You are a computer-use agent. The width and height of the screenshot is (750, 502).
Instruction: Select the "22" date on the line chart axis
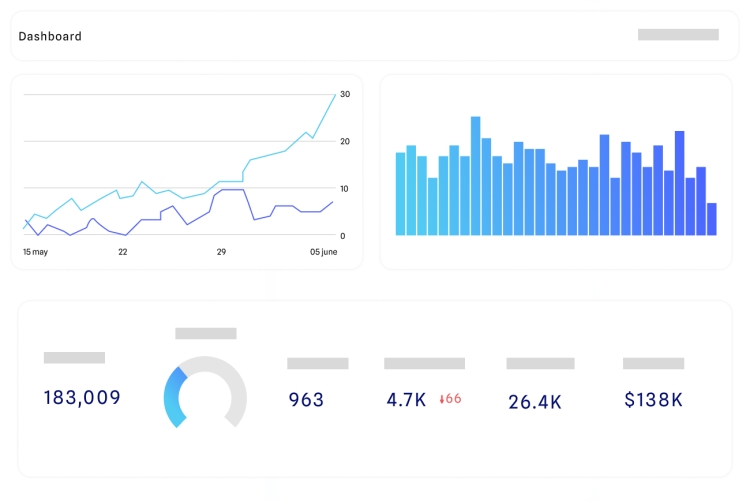(122, 252)
